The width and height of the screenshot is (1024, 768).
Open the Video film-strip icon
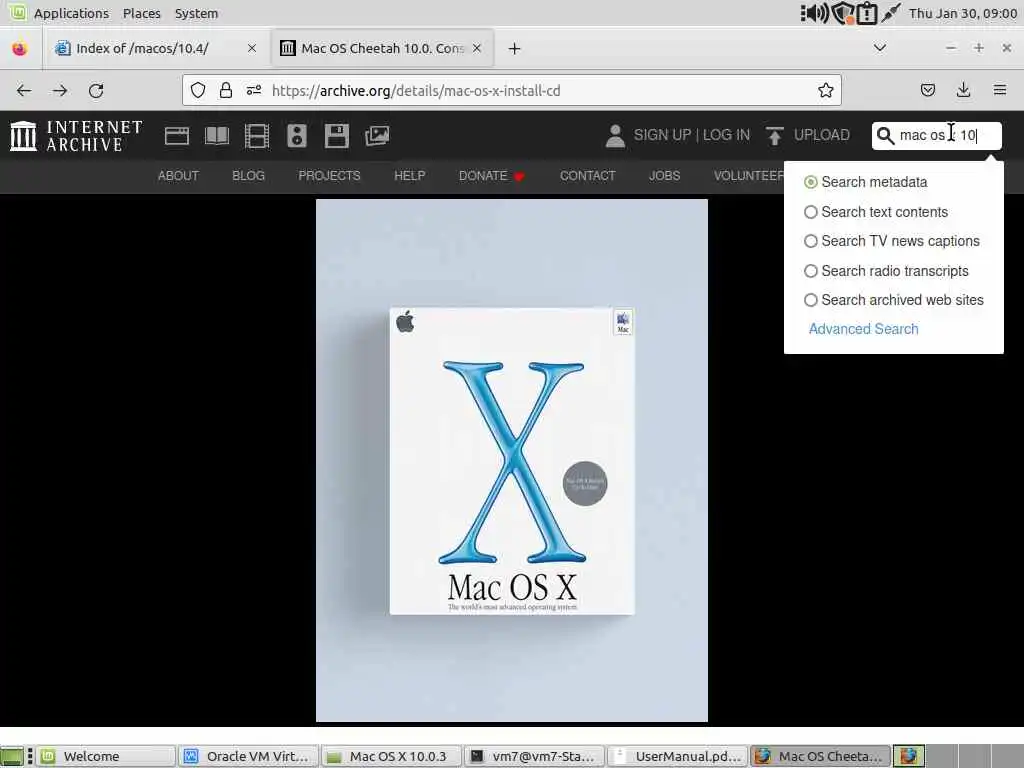tap(257, 136)
